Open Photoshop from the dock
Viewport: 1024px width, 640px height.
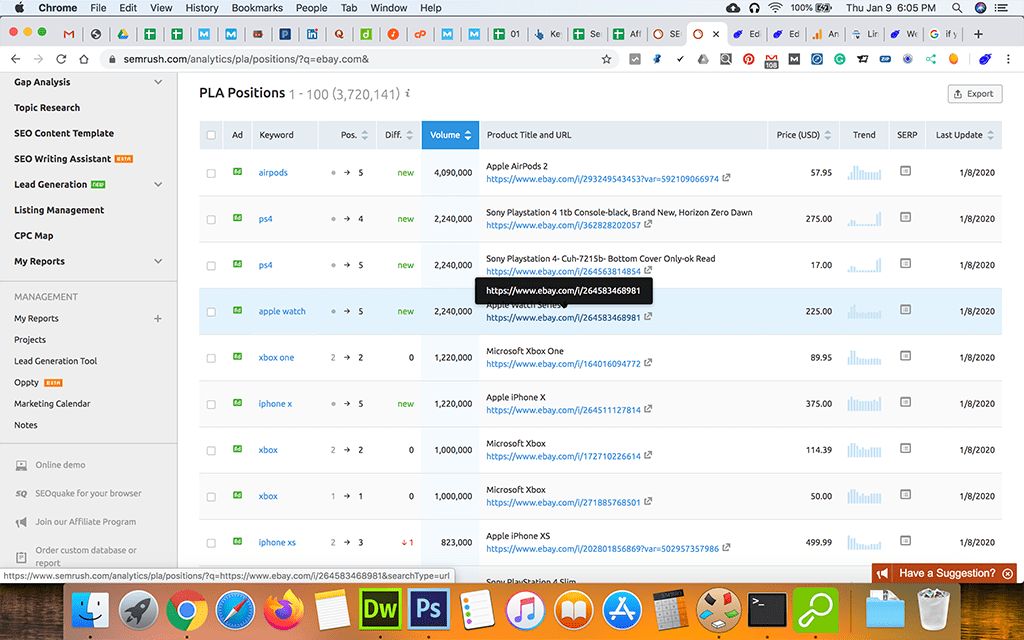[428, 609]
